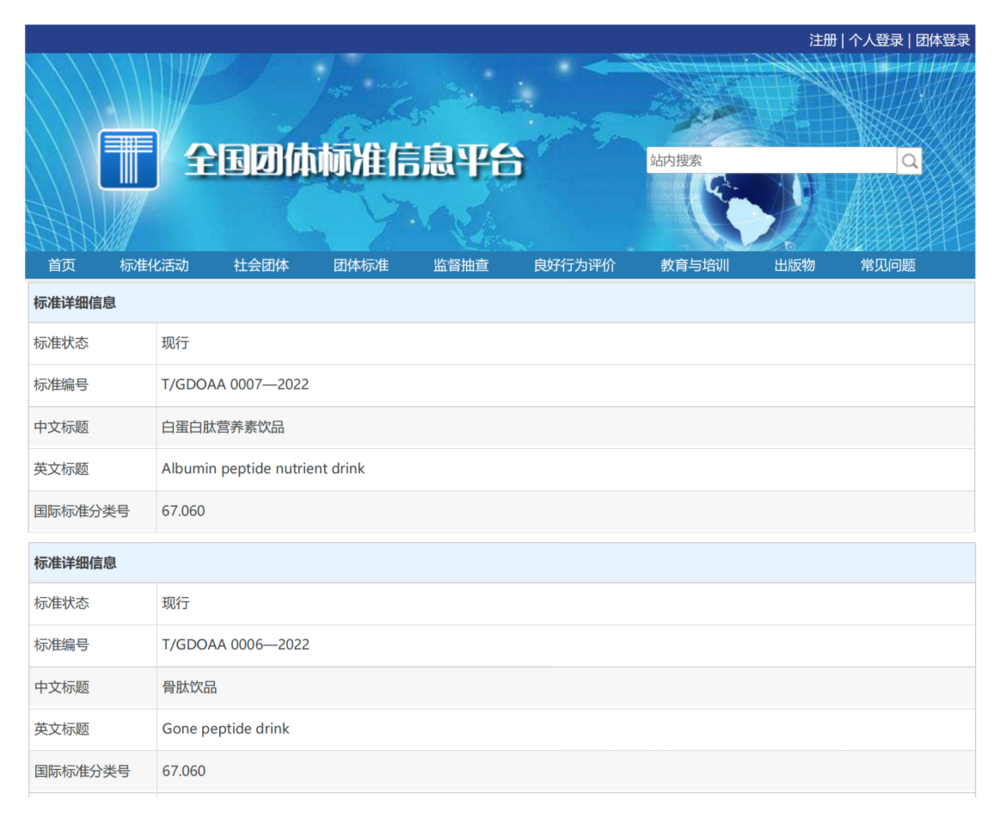The image size is (1000, 819).
Task: Click the 全国团体标准信息平台 site title
Action: coord(354,159)
